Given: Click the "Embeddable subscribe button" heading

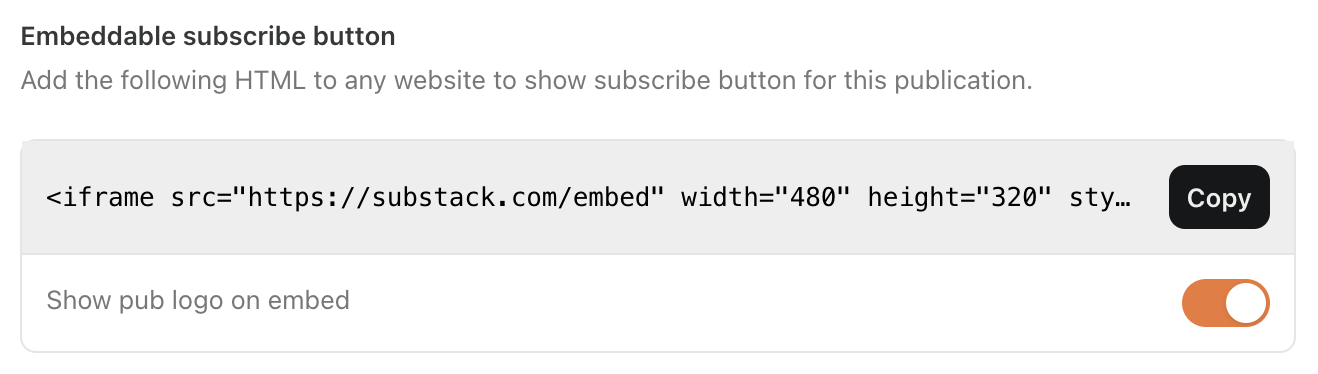Looking at the screenshot, I should (208, 37).
